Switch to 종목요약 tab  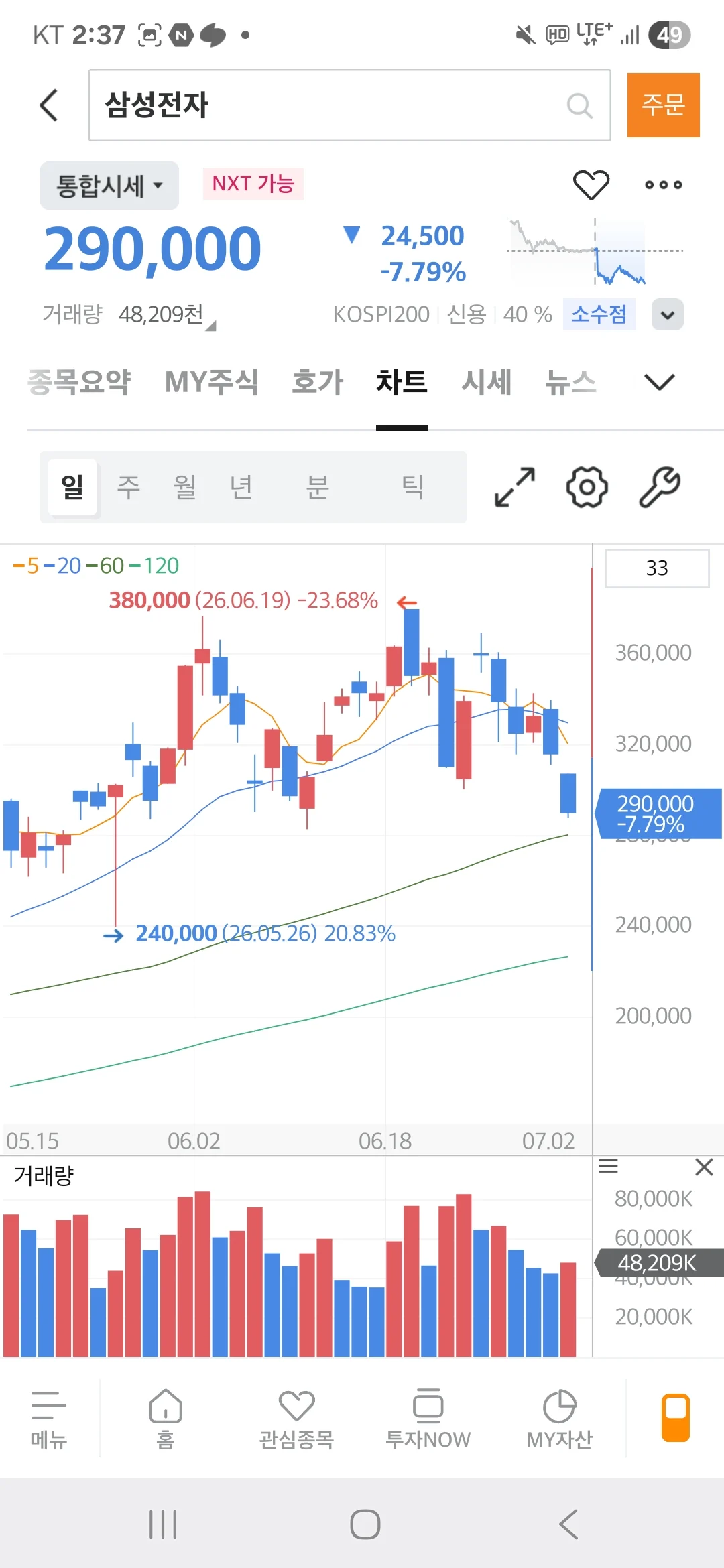coord(79,382)
